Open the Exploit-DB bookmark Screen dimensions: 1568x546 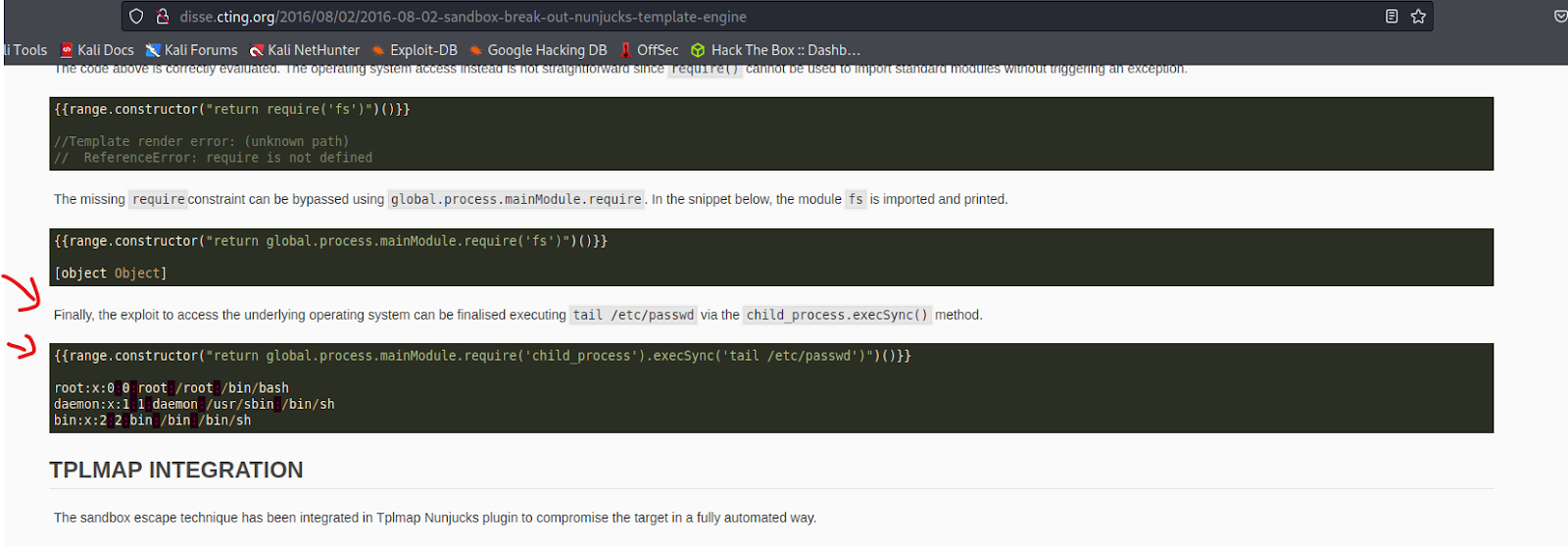point(415,50)
